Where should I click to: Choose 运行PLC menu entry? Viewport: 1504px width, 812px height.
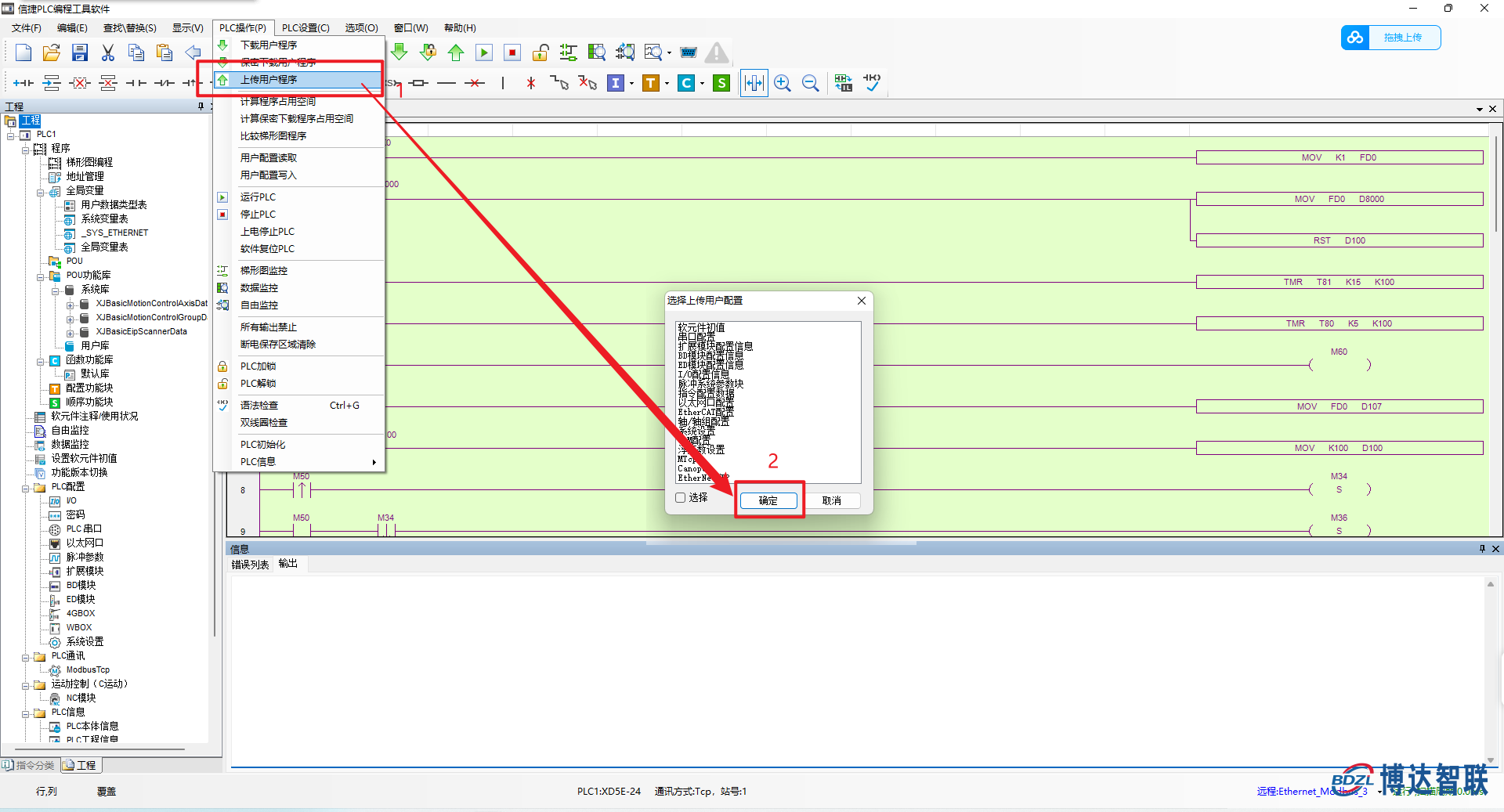coord(299,197)
